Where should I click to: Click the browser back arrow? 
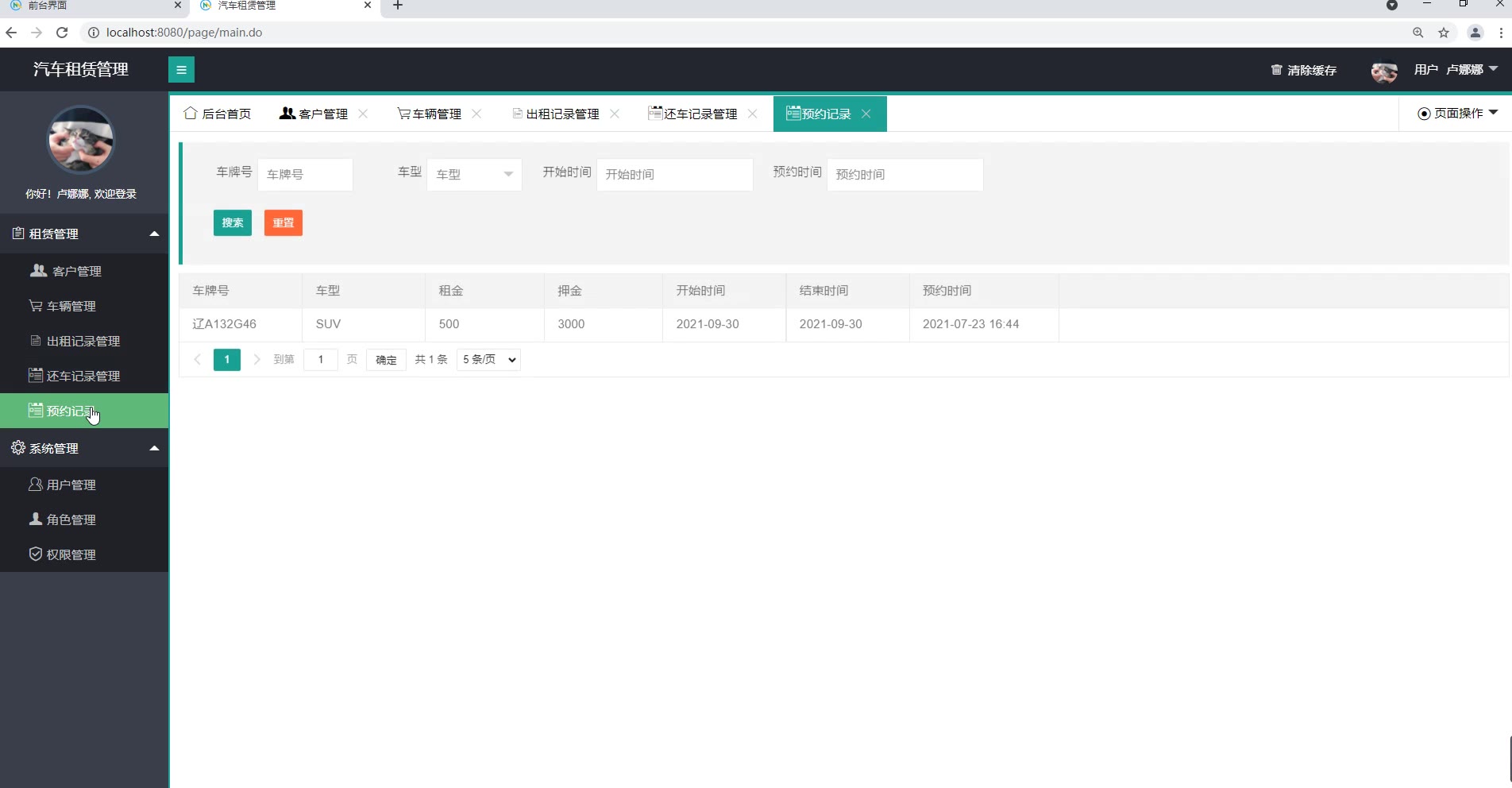(x=11, y=33)
